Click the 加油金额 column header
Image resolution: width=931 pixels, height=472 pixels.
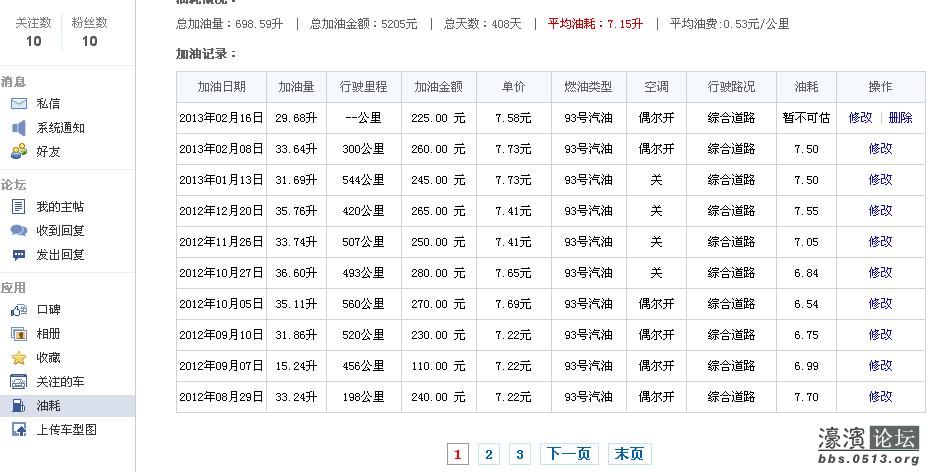pos(438,87)
